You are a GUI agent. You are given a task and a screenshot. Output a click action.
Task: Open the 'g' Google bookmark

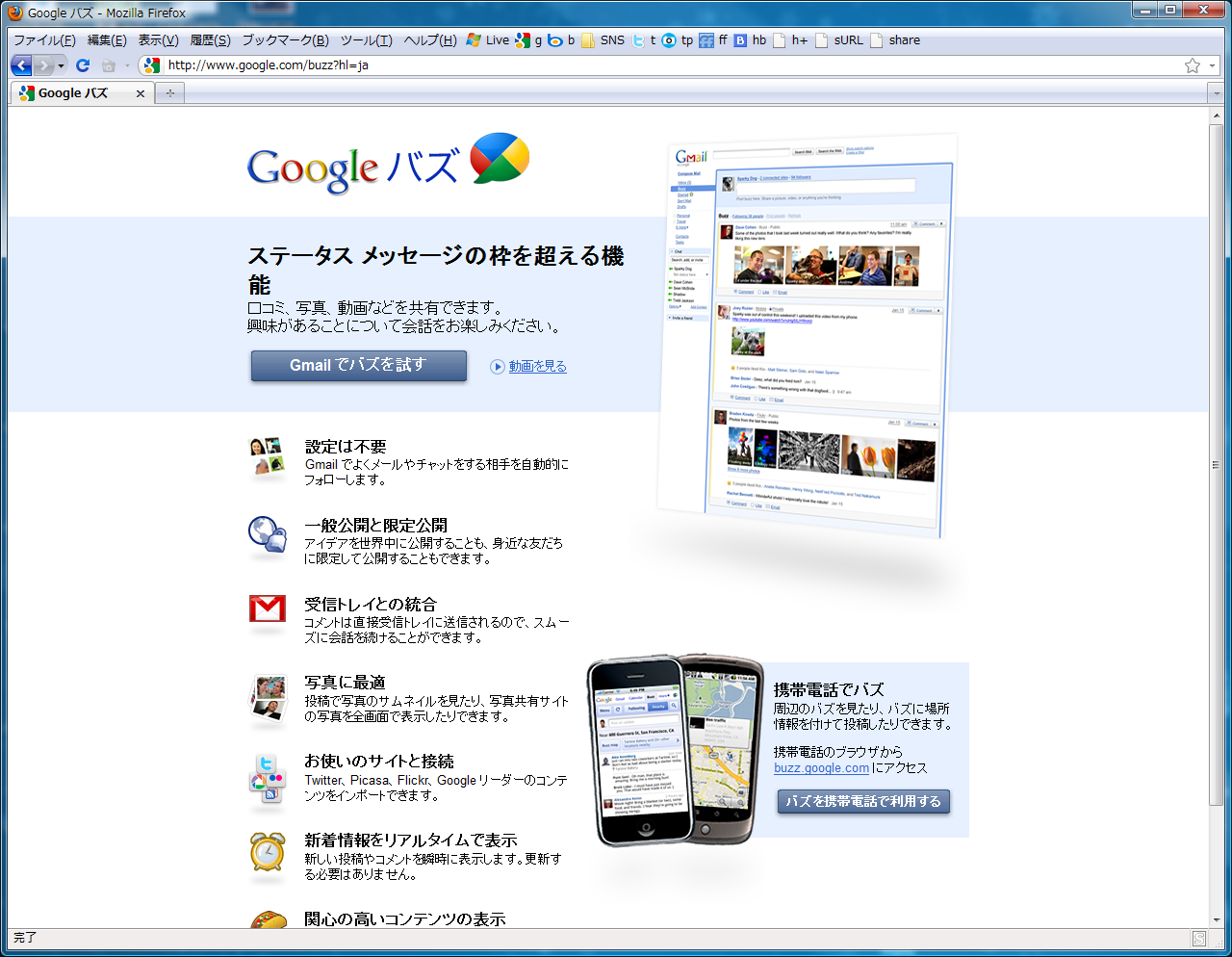tap(528, 40)
